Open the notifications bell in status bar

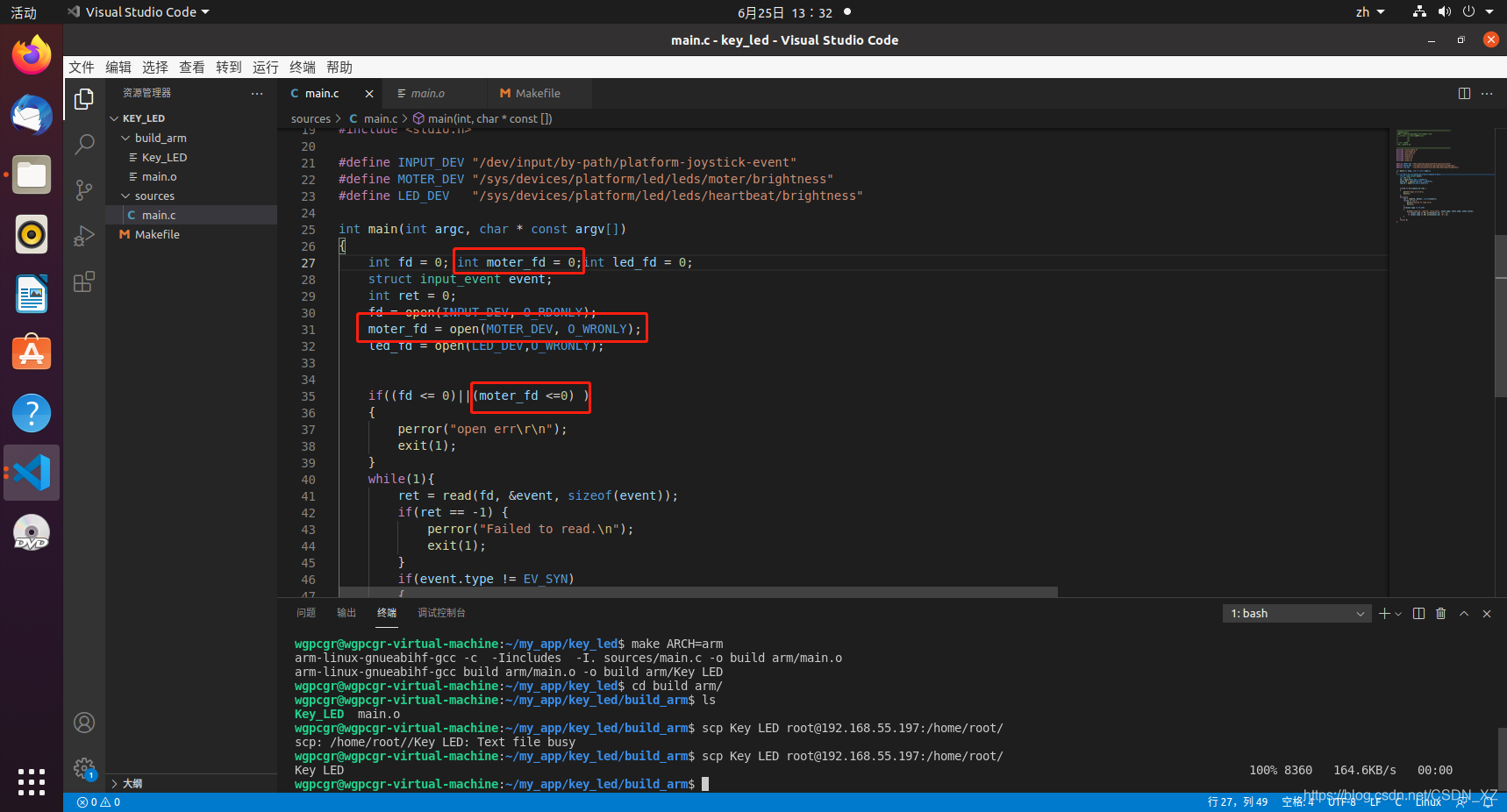[1488, 801]
